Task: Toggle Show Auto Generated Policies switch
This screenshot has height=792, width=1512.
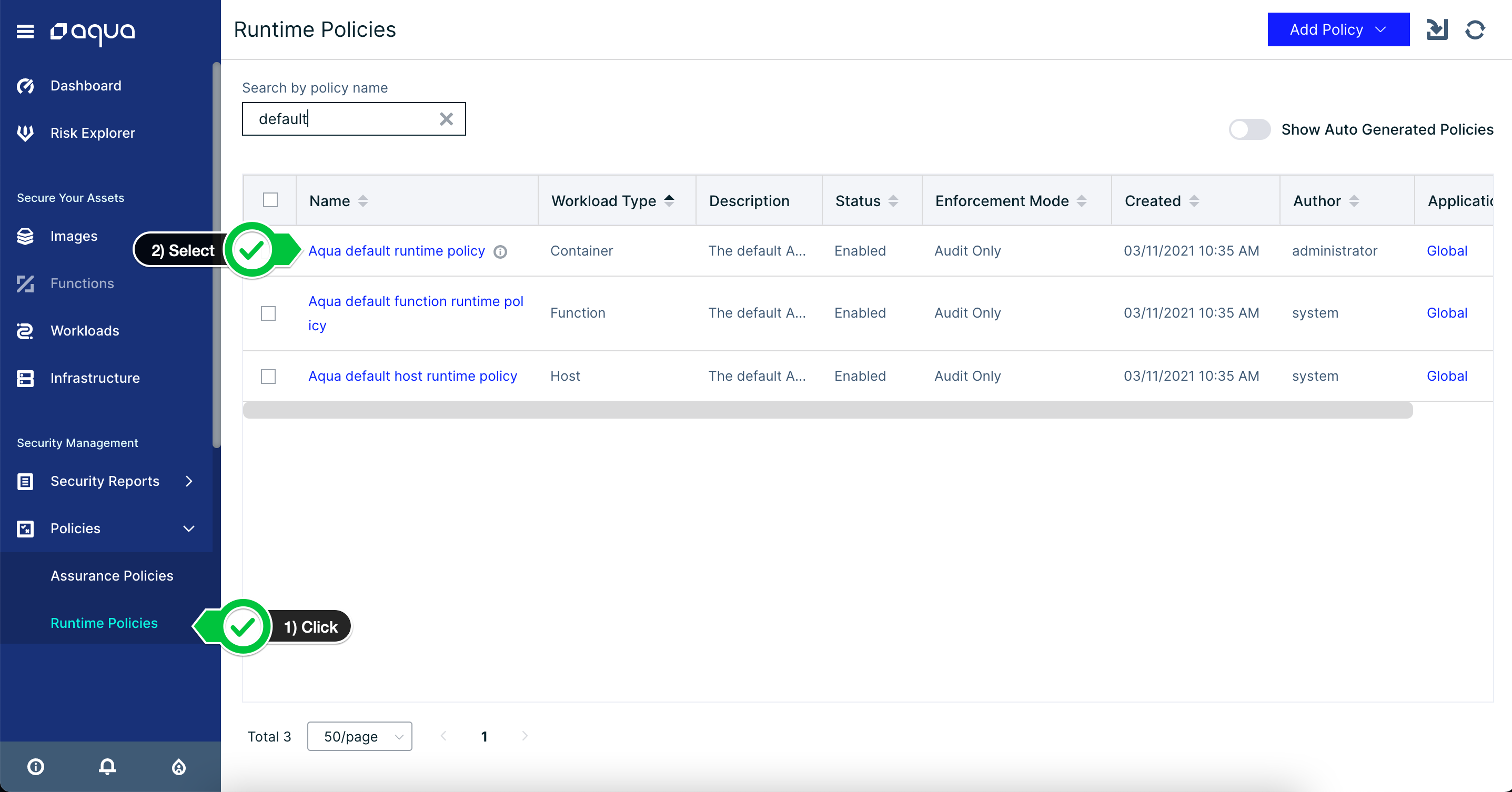Action: click(1249, 130)
